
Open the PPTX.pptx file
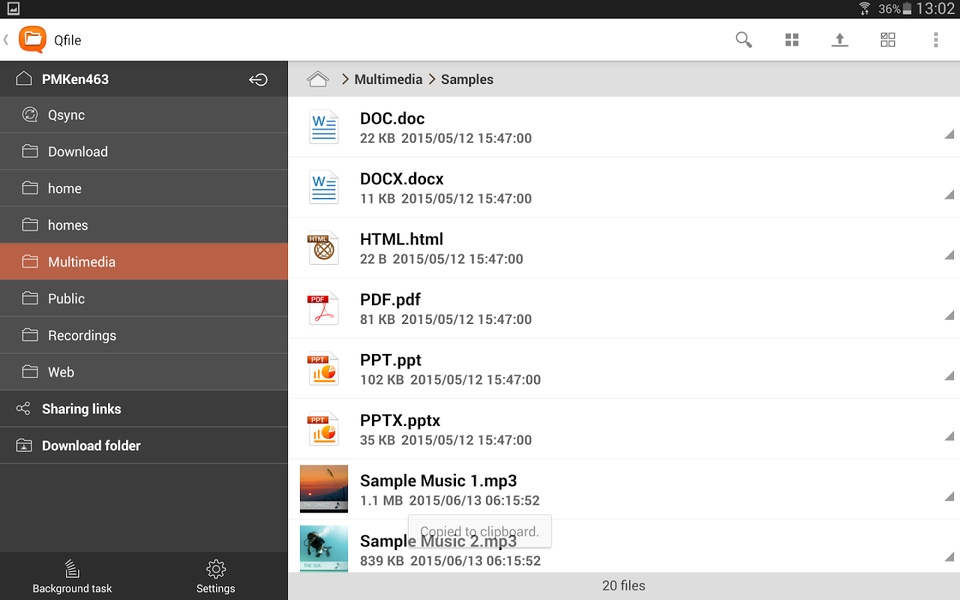(x=624, y=429)
